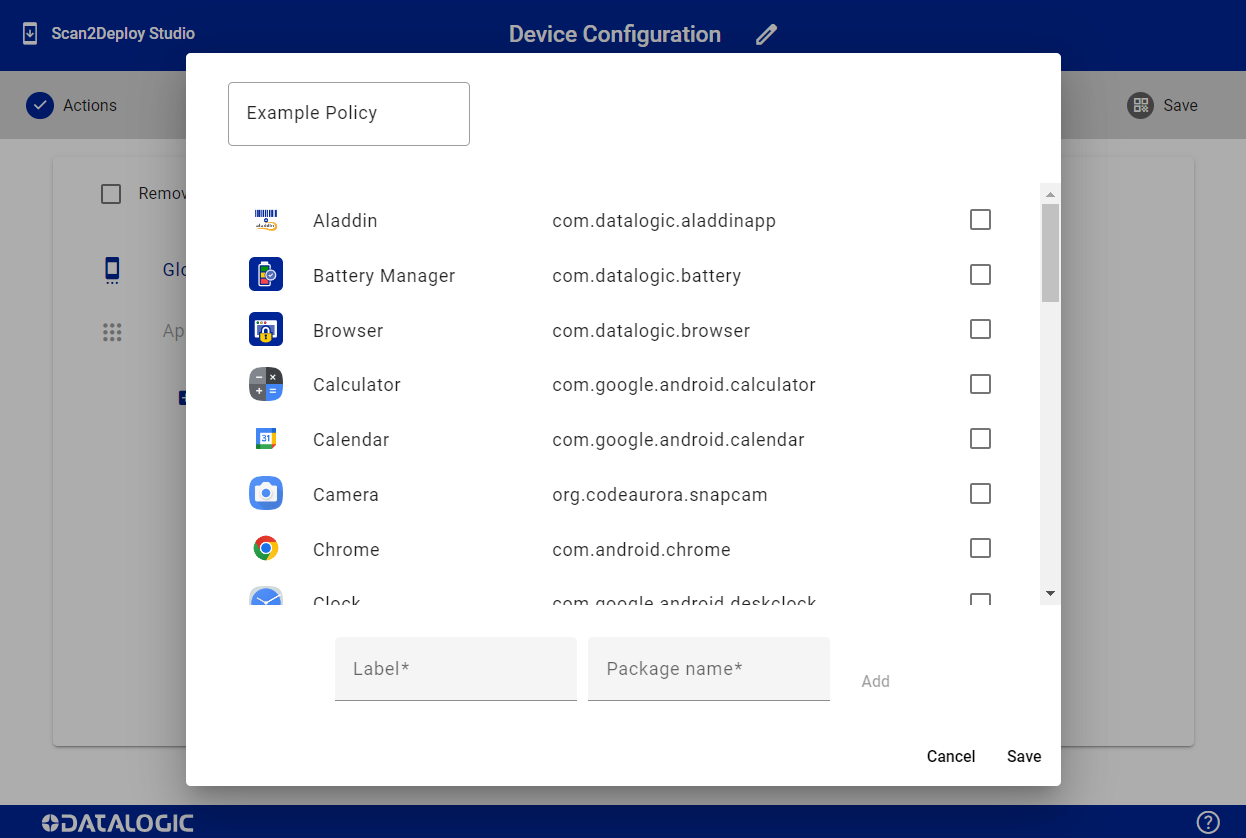
Task: Click com.google.android.calendar package text
Action: tap(678, 440)
